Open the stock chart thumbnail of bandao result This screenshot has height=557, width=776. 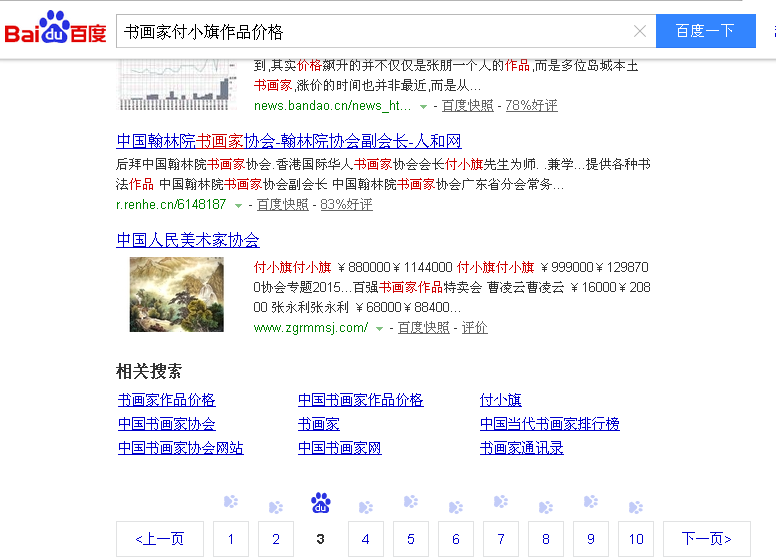click(x=177, y=85)
